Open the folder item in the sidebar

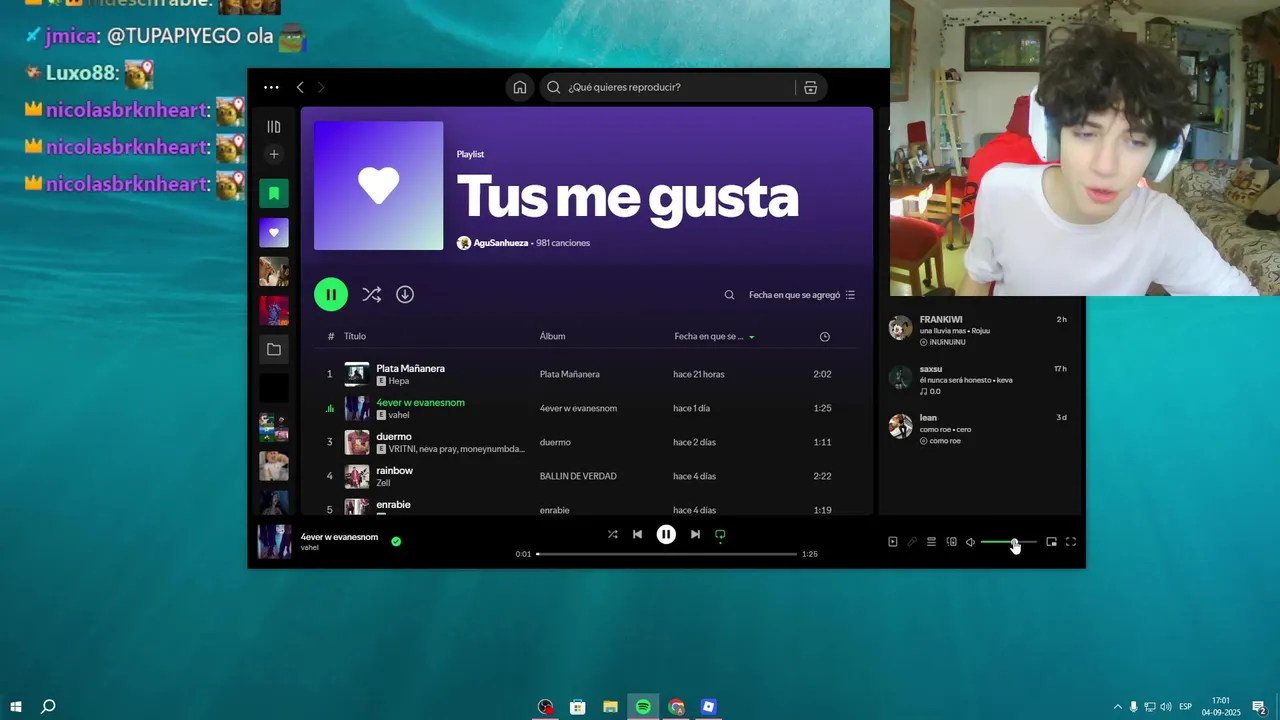tap(274, 349)
